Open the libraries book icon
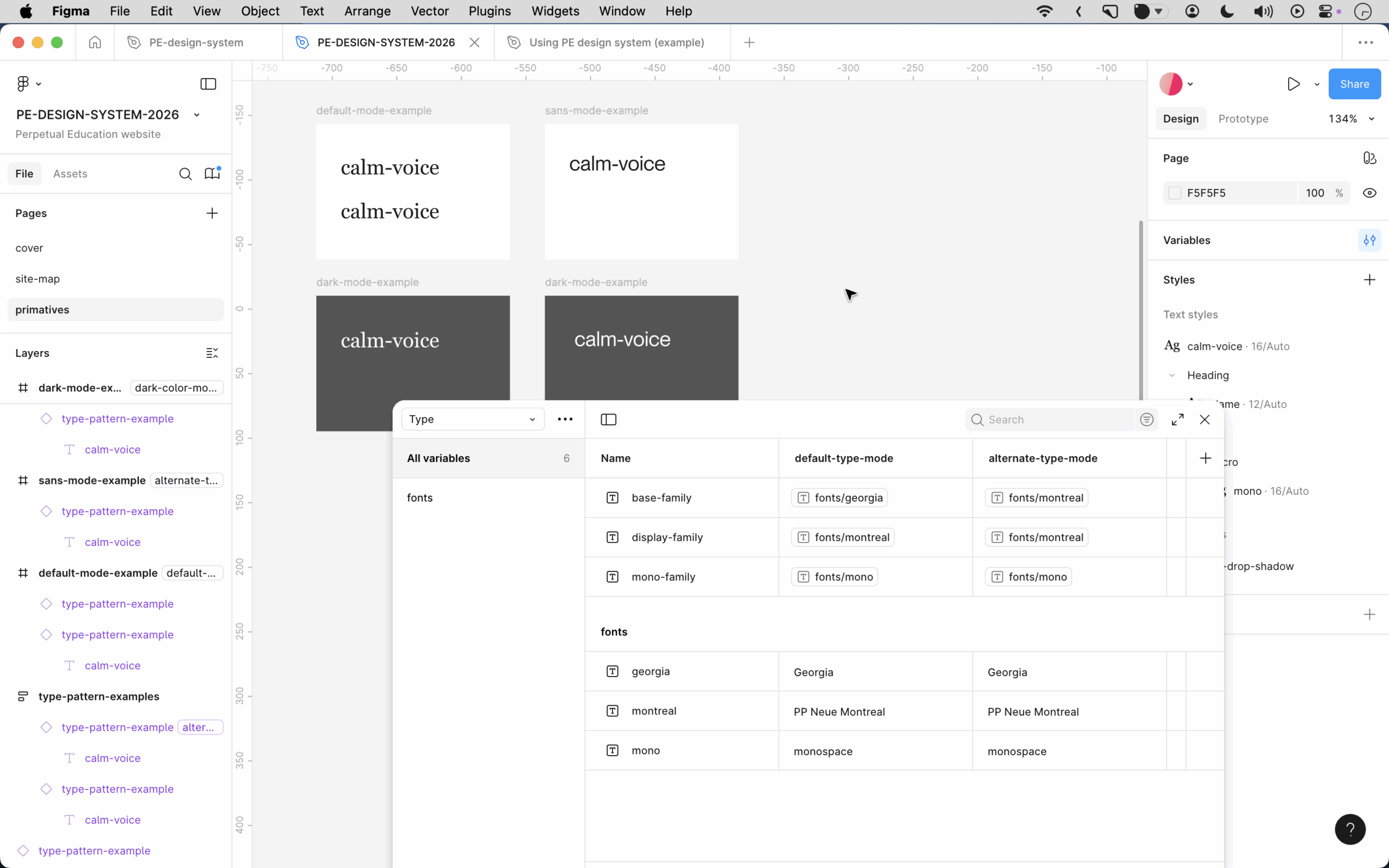This screenshot has width=1389, height=868. tap(212, 174)
